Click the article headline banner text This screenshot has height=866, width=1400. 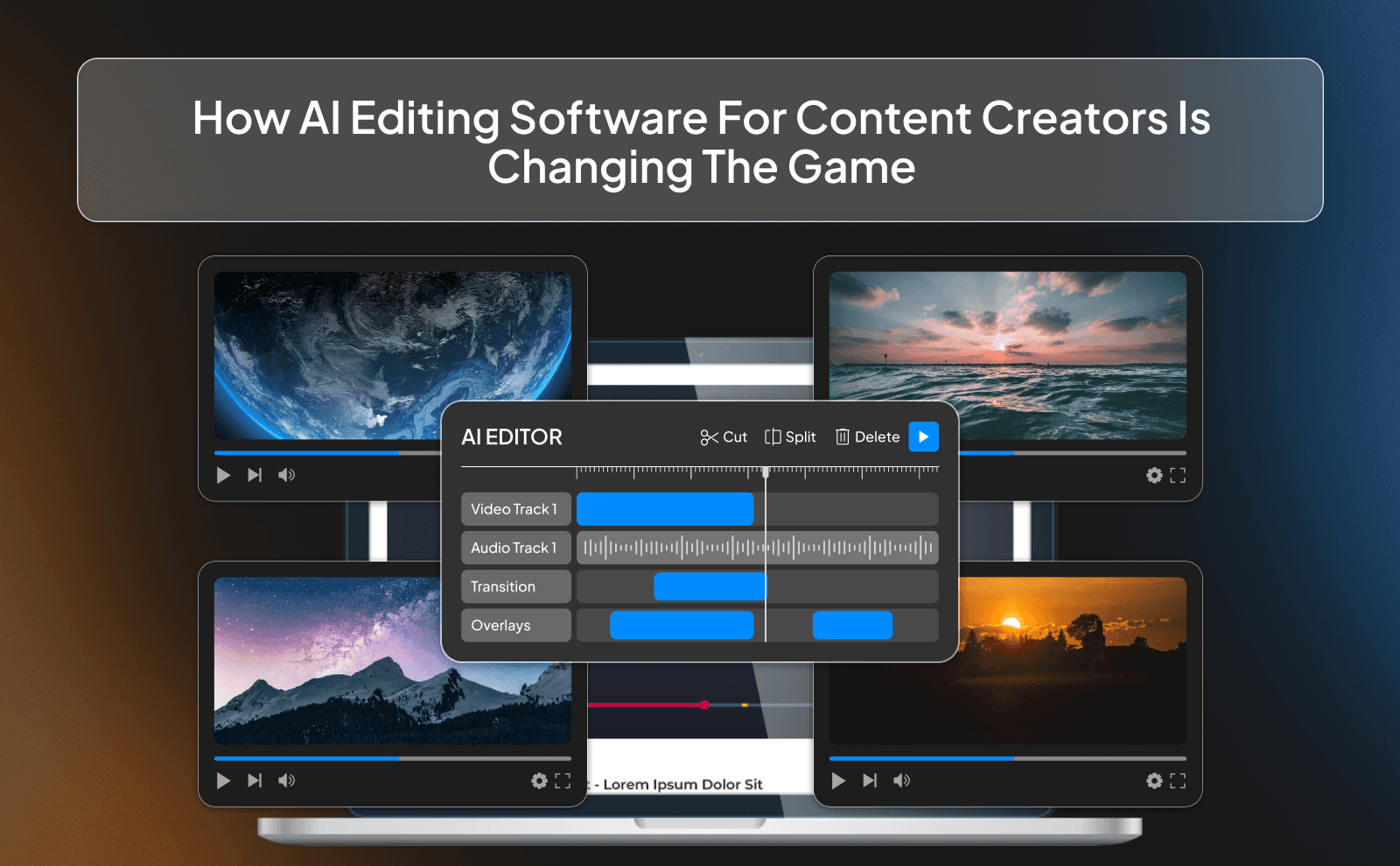tap(701, 142)
